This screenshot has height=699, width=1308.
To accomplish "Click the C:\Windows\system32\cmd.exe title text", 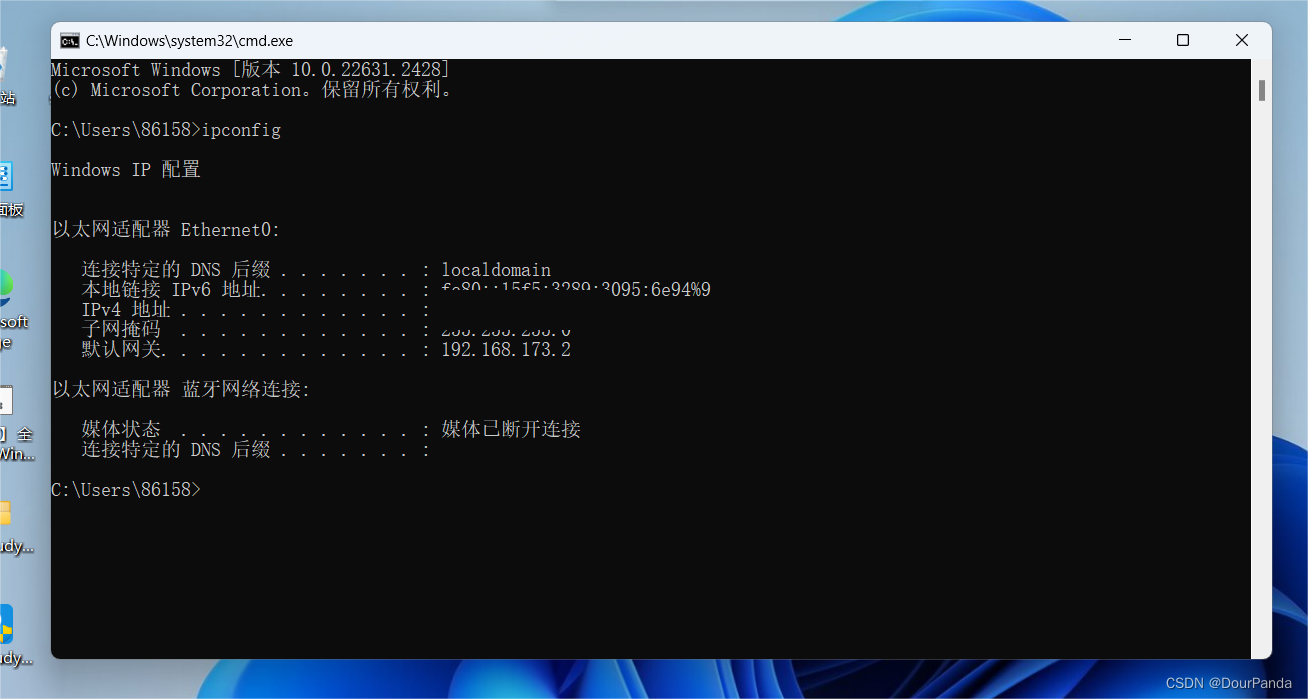I will coord(189,41).
